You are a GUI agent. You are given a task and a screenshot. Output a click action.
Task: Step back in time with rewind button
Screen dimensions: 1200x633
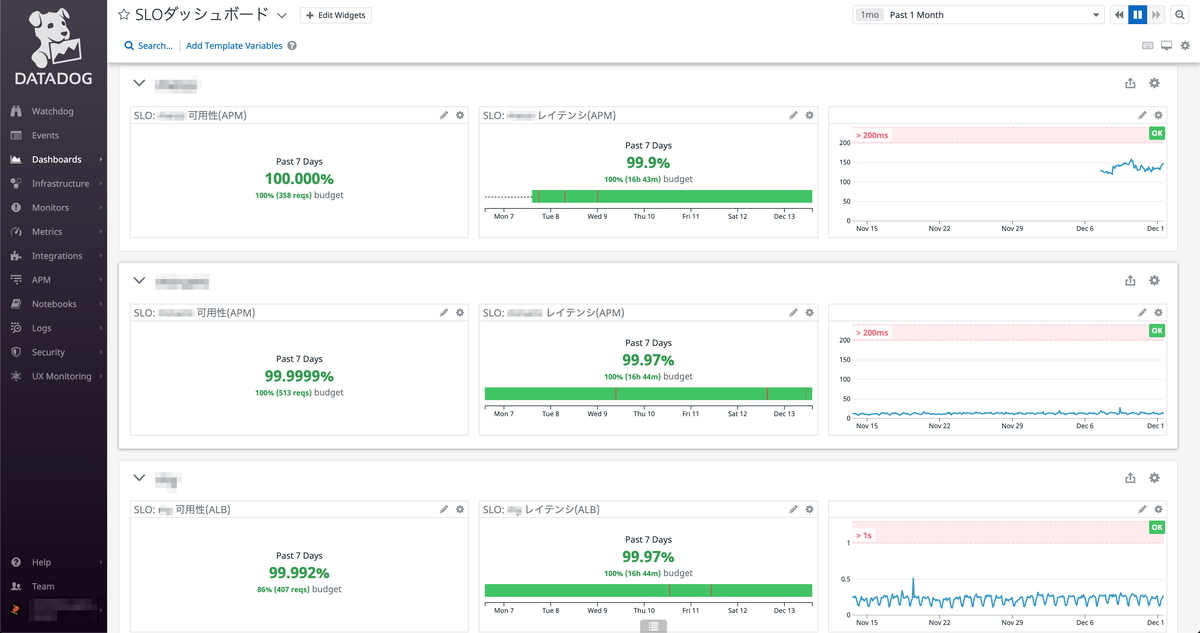pos(1119,15)
